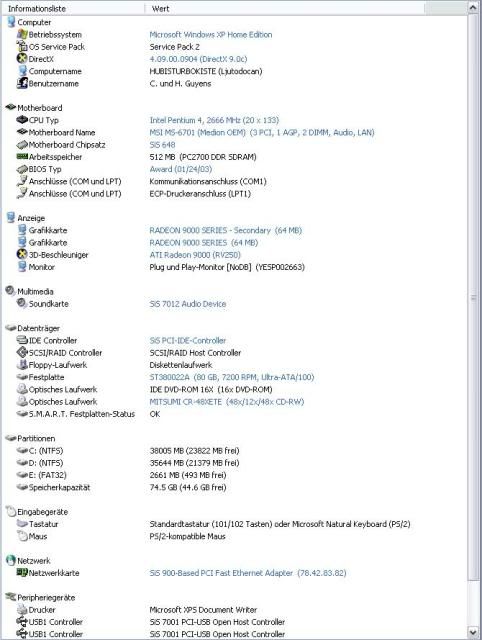Viewport: 482px width, 640px height.
Task: Click the Computer category icon
Action: click(11, 22)
